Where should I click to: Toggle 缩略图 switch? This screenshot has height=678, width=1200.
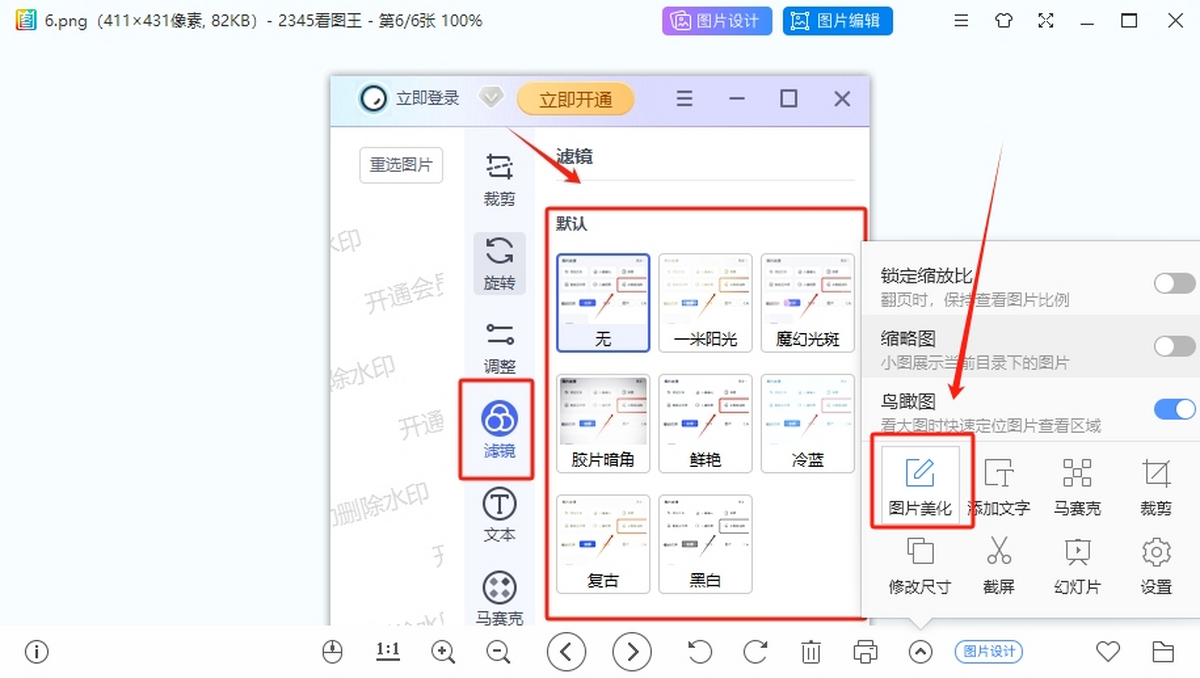click(x=1174, y=346)
